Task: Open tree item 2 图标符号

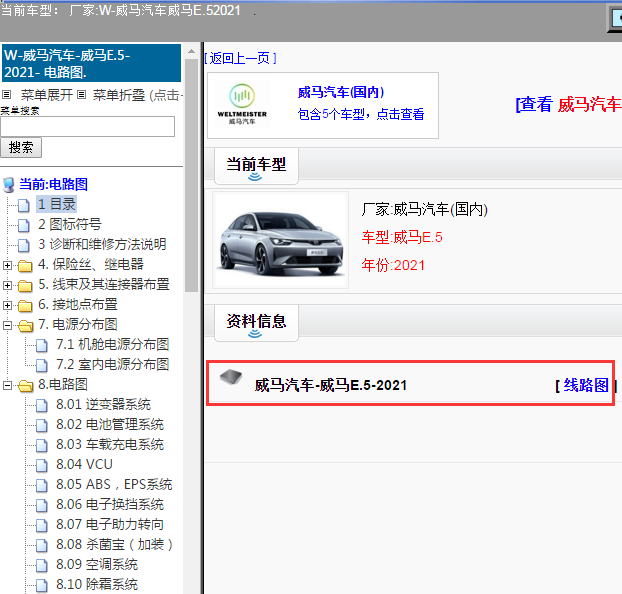Action: pos(69,224)
